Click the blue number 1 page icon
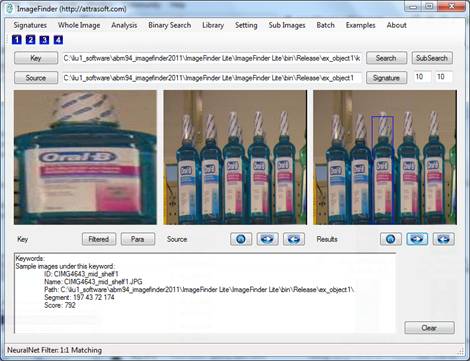 17,40
